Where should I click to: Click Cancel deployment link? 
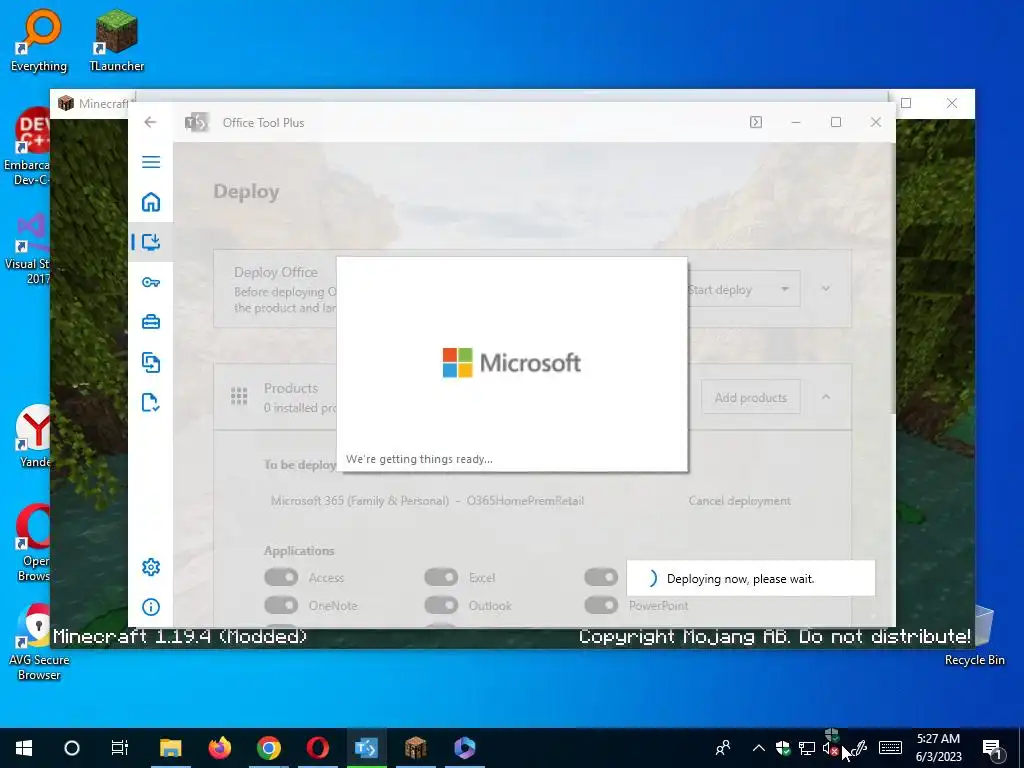click(x=739, y=501)
